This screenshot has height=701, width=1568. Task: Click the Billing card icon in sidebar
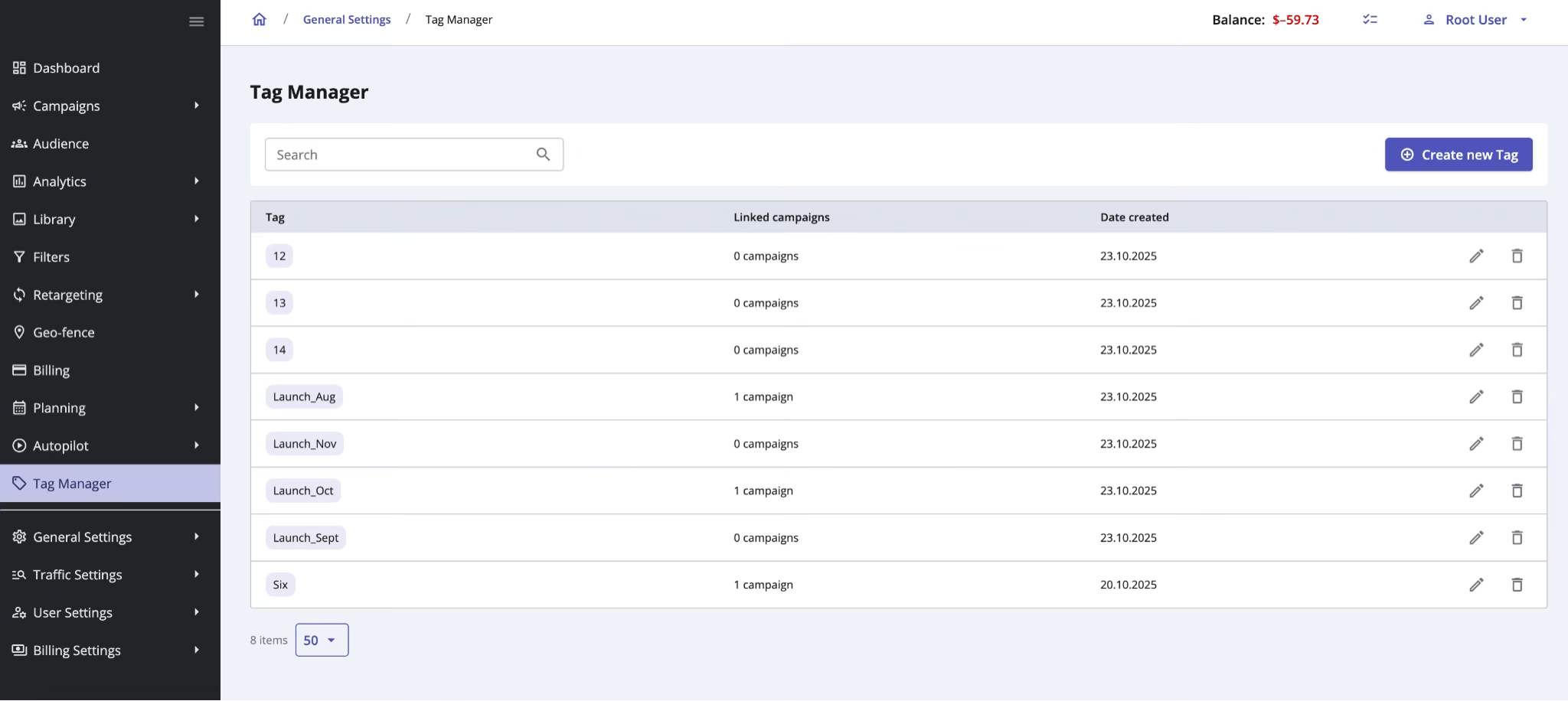[19, 370]
